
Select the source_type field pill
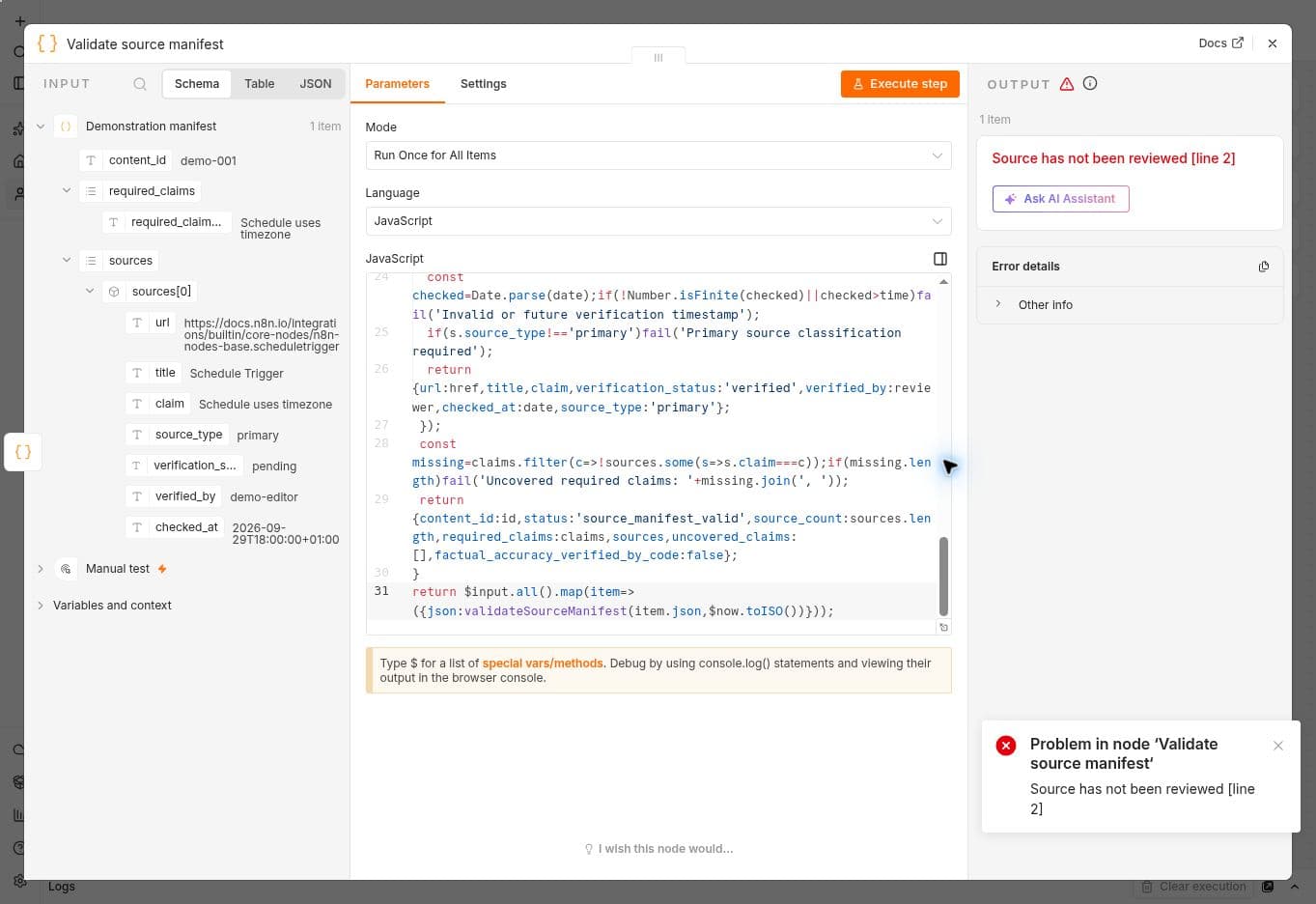[x=179, y=435]
